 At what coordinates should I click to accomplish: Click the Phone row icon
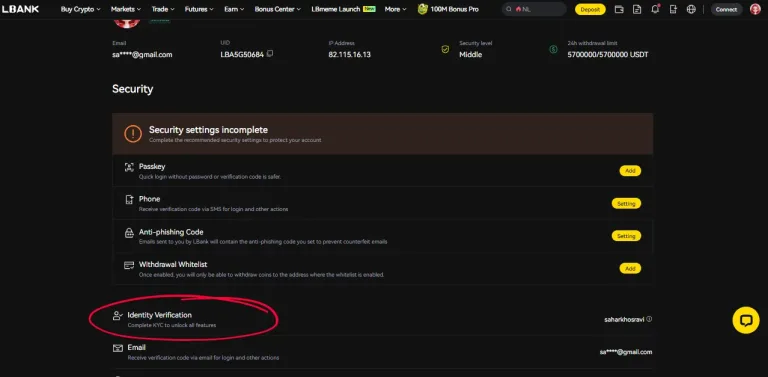[129, 200]
